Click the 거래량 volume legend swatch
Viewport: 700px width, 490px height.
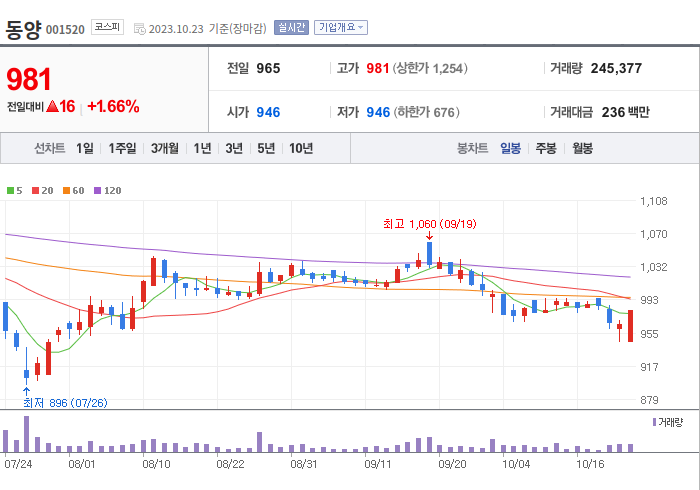pyautogui.click(x=654, y=422)
